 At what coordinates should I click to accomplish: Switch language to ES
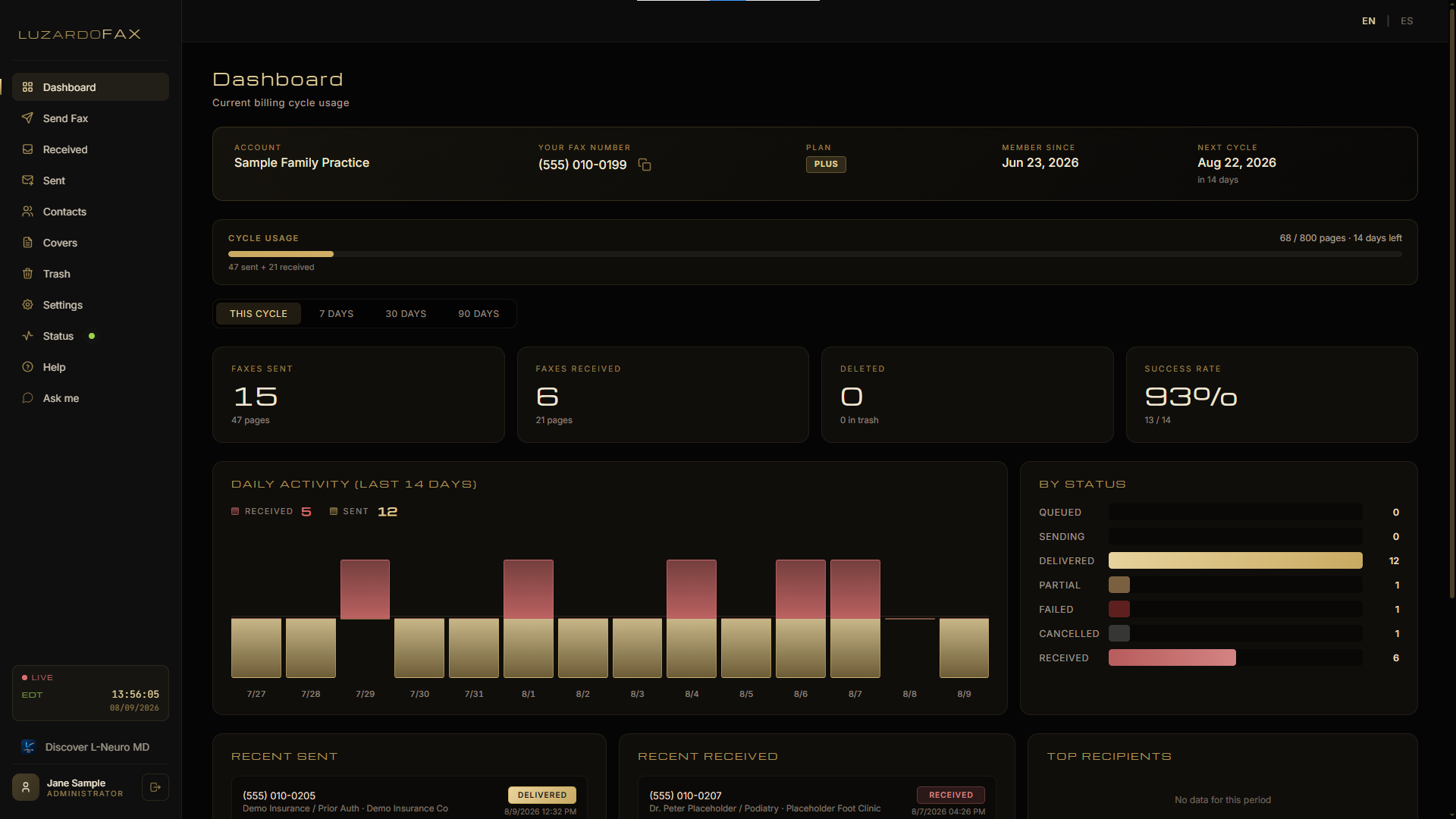pyautogui.click(x=1407, y=21)
